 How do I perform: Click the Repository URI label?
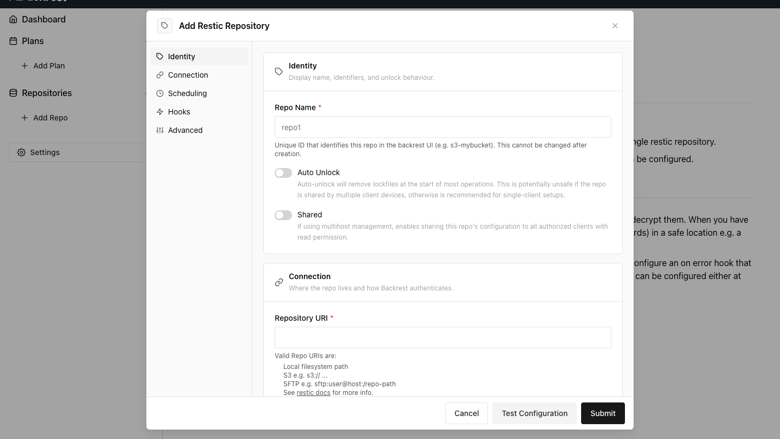(301, 318)
